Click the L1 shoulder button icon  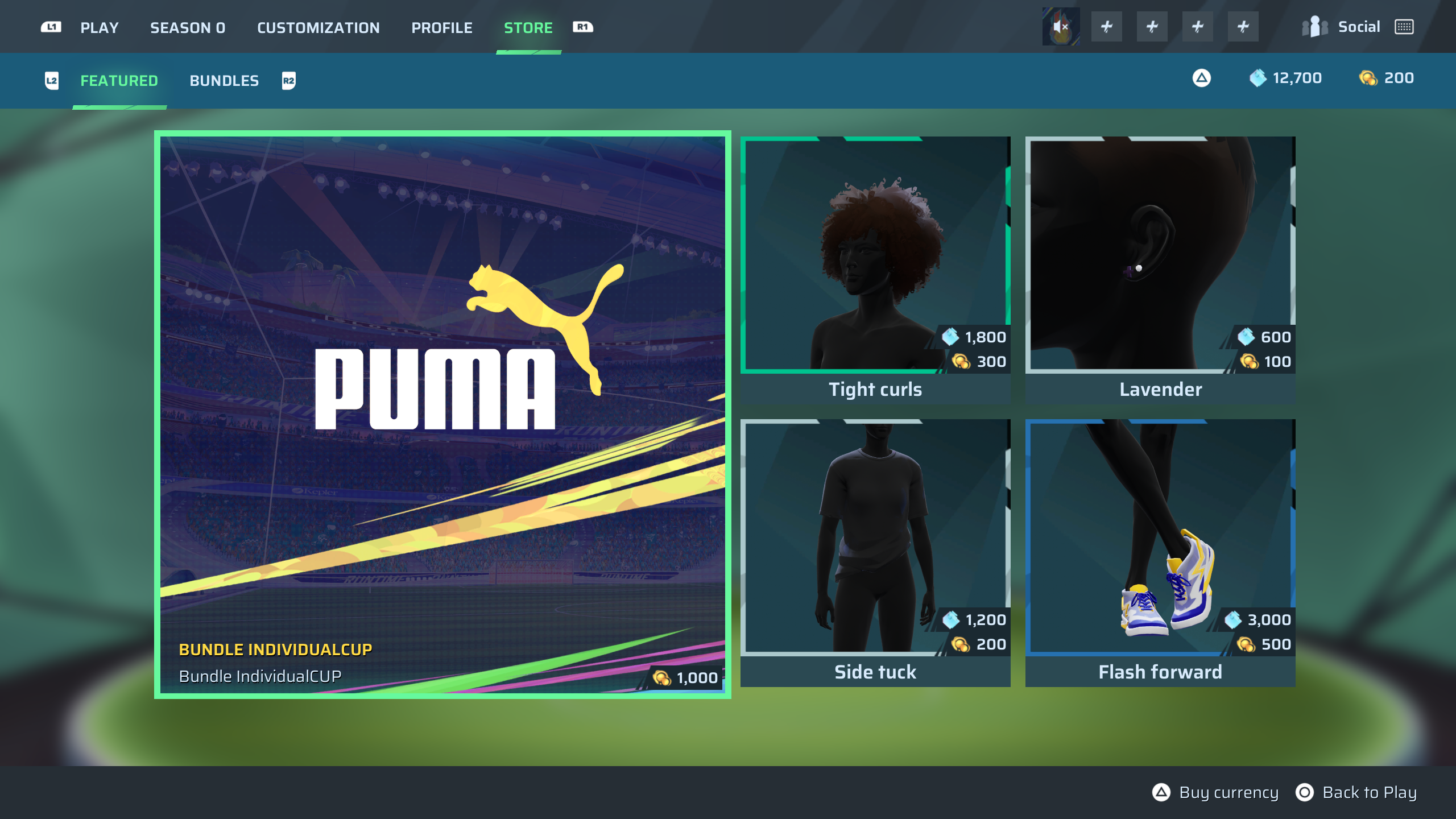pos(51,27)
